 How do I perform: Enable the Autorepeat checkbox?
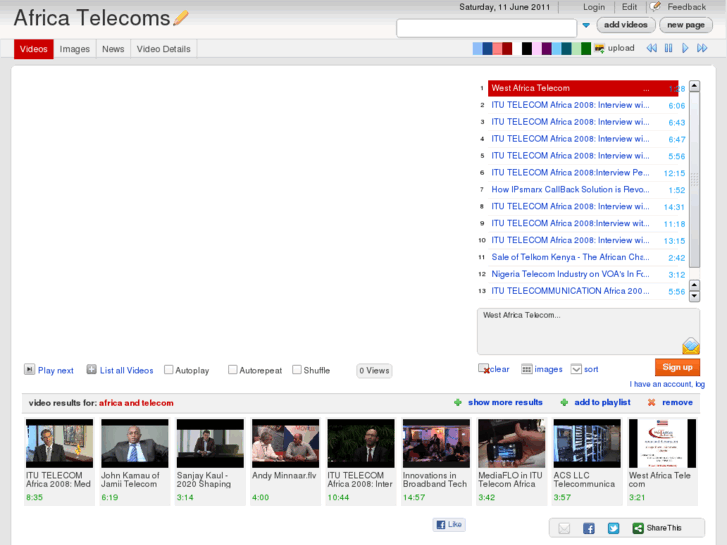(233, 370)
